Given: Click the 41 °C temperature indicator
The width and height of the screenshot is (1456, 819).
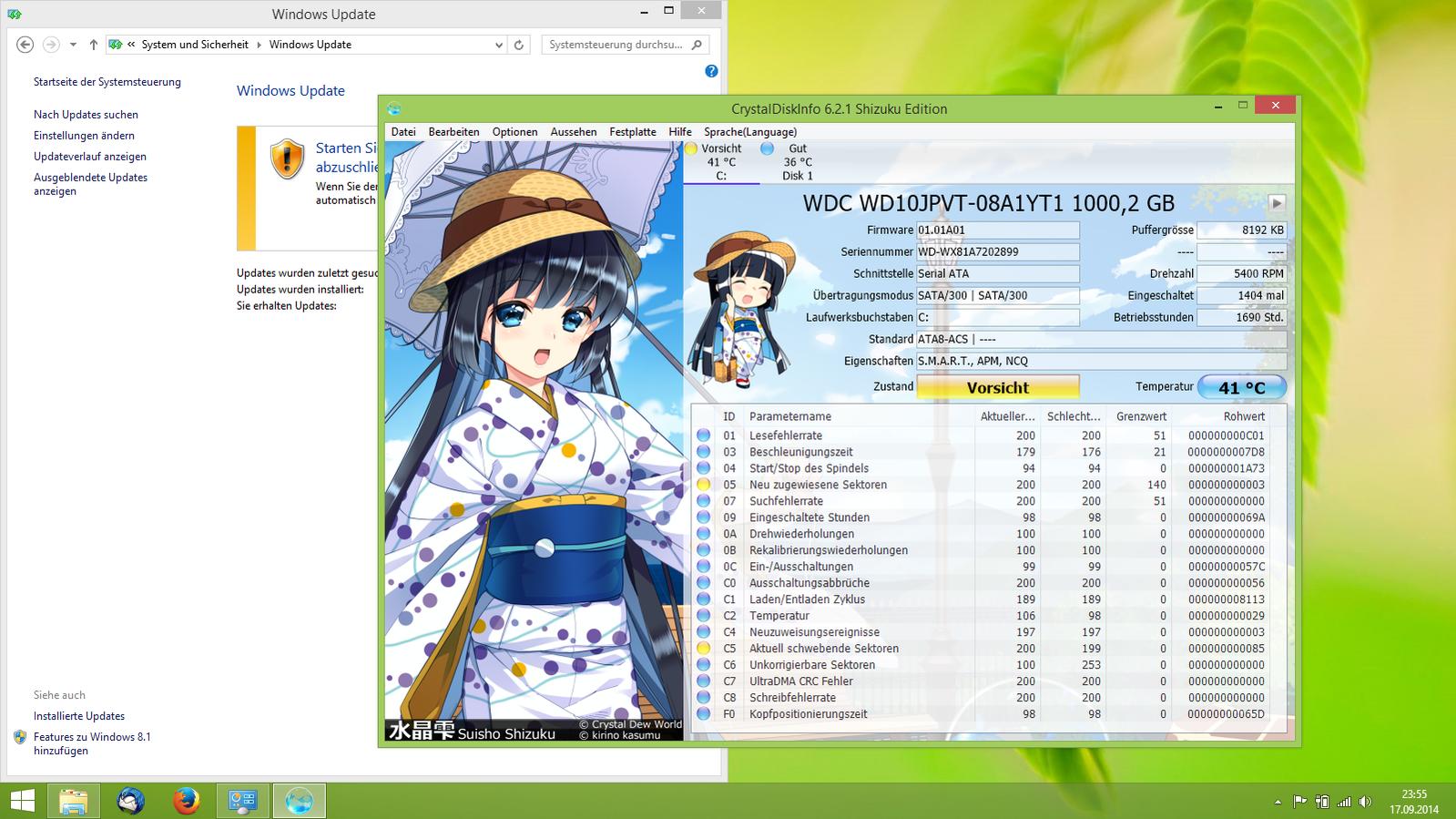Looking at the screenshot, I should (x=1242, y=387).
